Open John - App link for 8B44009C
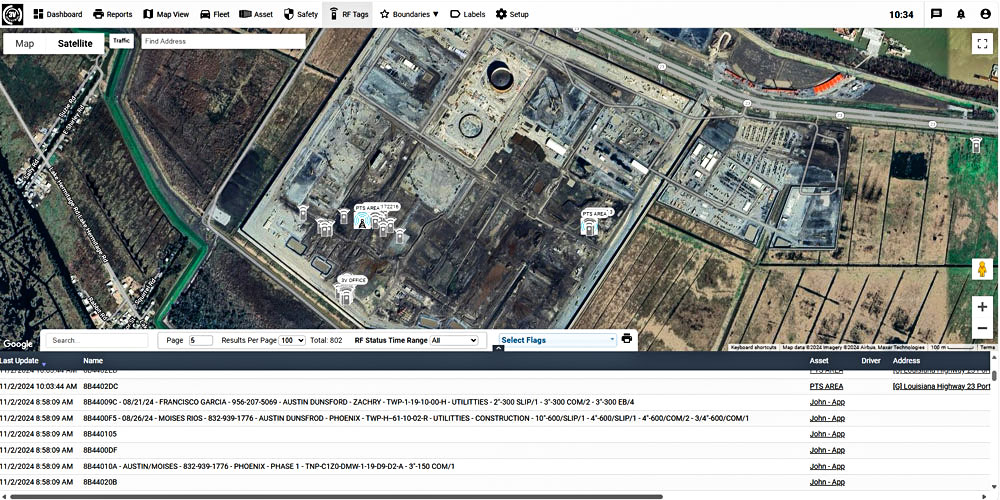1000x500 pixels. [827, 402]
